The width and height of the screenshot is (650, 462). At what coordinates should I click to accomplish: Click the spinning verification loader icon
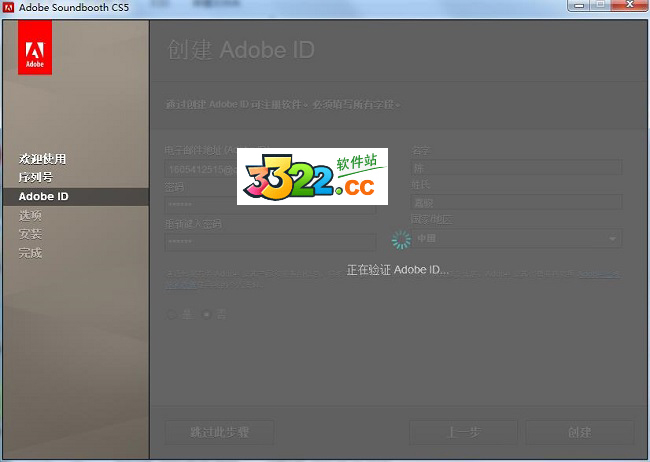click(x=401, y=240)
